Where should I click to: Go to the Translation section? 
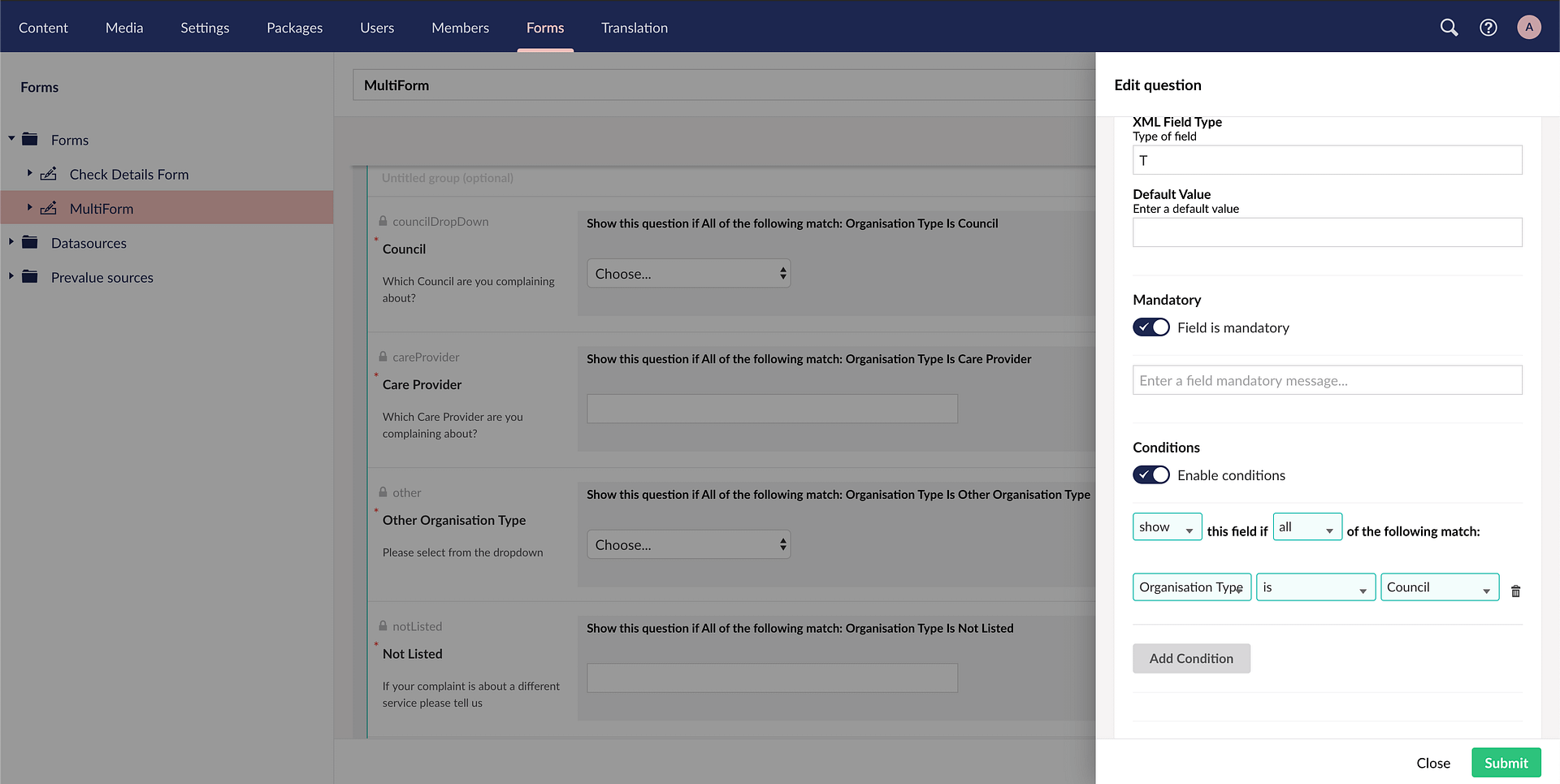(635, 28)
